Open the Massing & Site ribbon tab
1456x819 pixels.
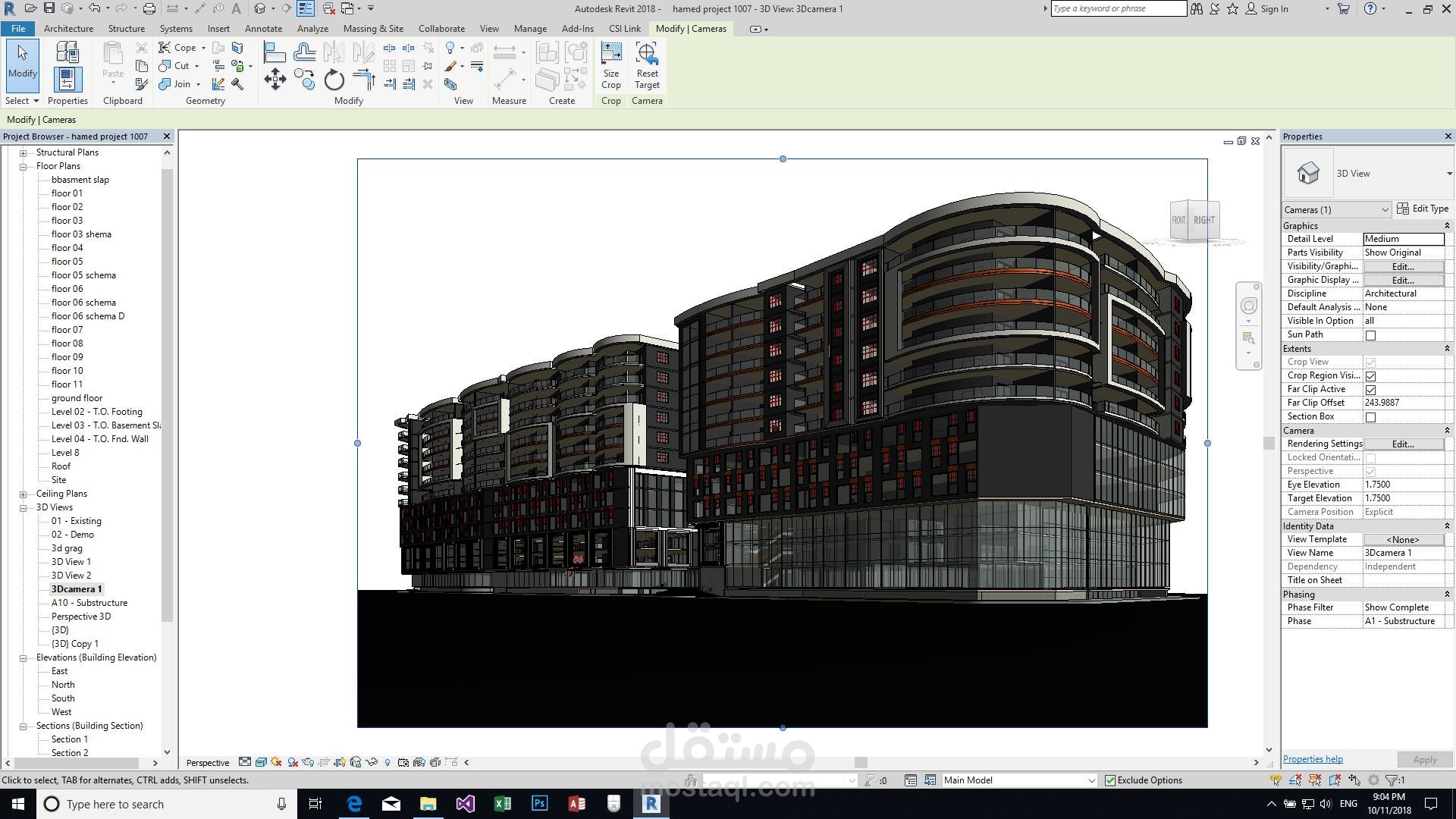click(x=373, y=29)
